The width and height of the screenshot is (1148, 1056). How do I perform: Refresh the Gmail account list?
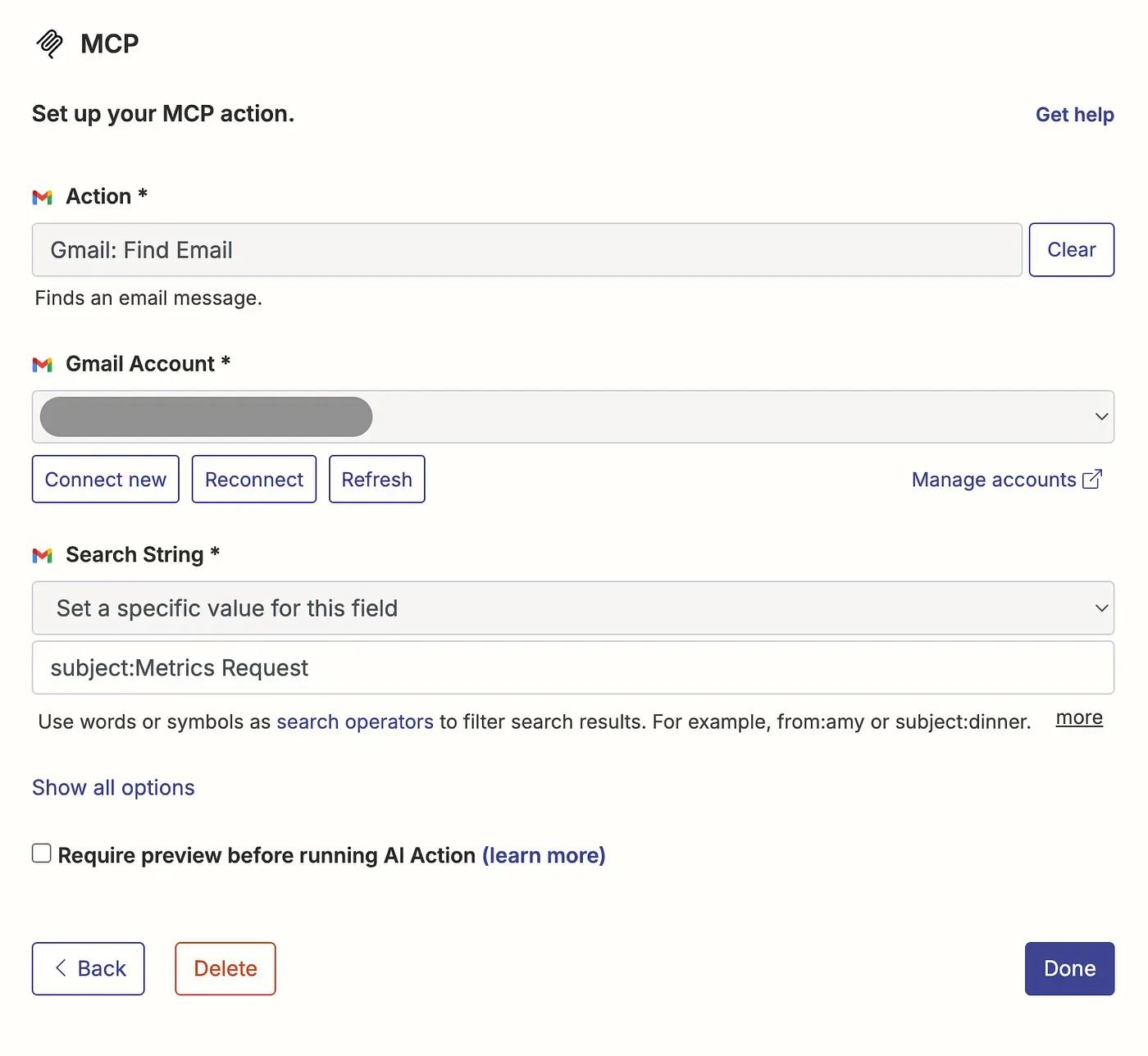tap(376, 480)
